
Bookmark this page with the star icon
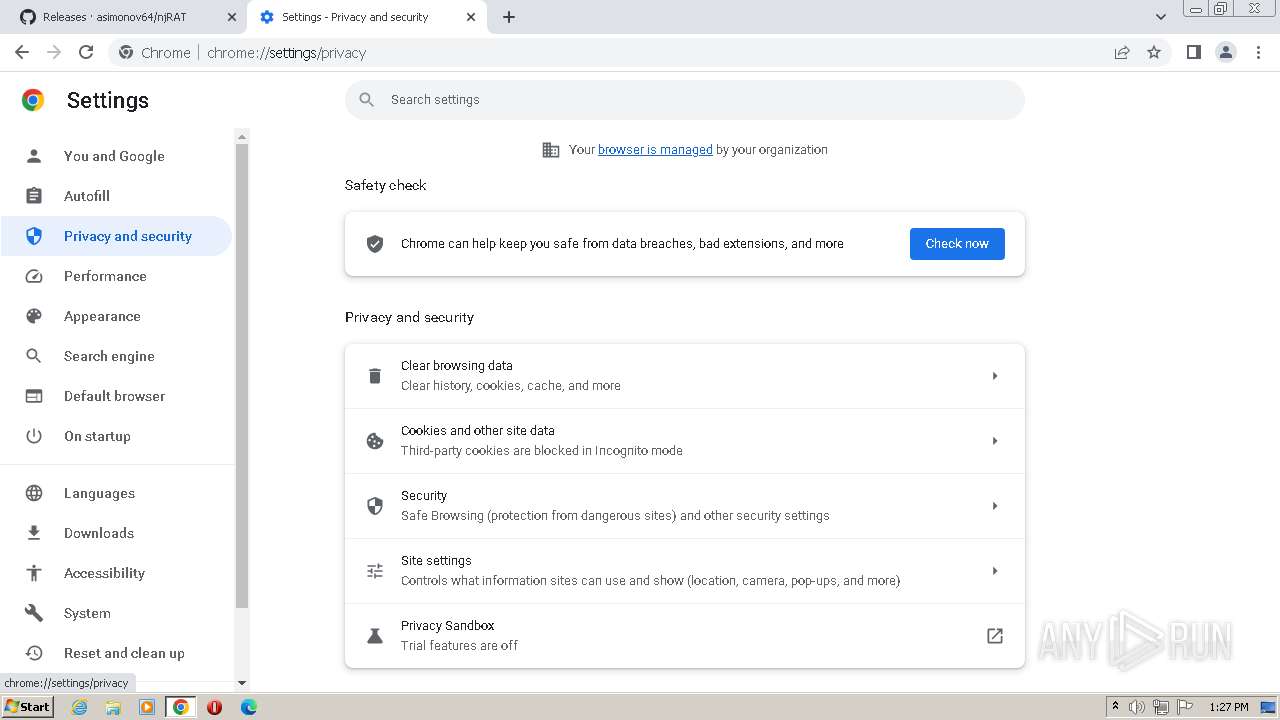1154,52
